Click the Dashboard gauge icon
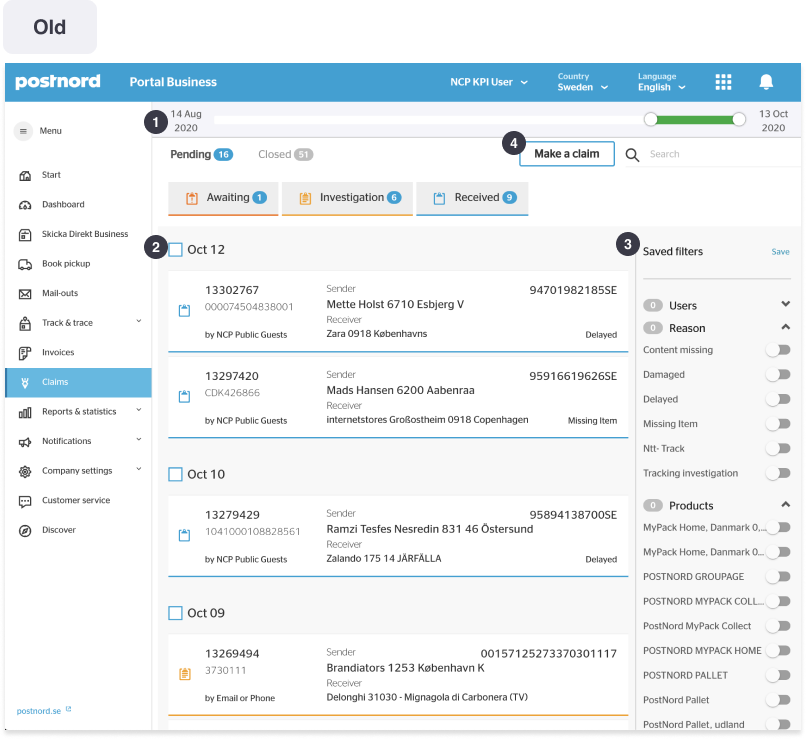Image resolution: width=807 pixels, height=739 pixels. pos(25,205)
